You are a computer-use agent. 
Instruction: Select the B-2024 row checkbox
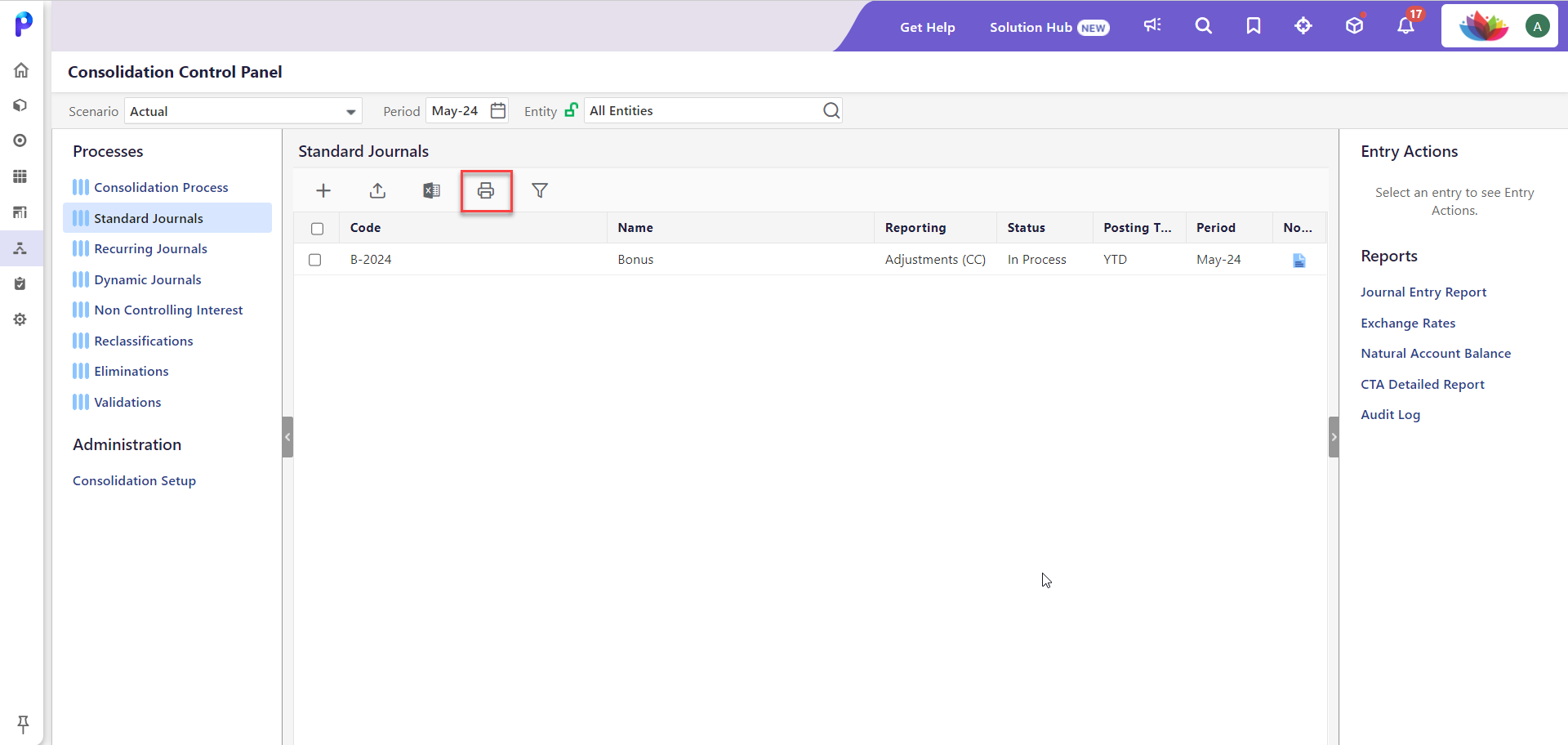click(315, 260)
